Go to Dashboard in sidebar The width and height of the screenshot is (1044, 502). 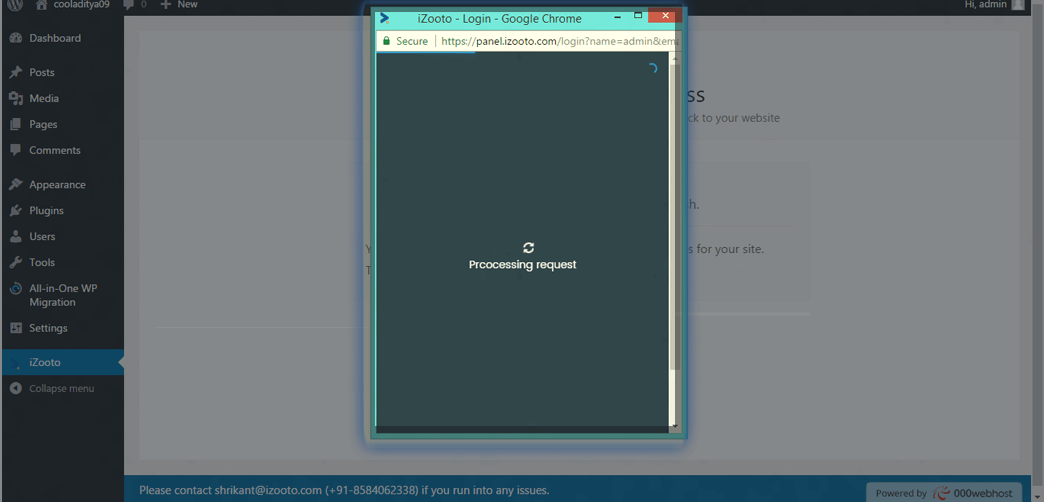(x=55, y=38)
